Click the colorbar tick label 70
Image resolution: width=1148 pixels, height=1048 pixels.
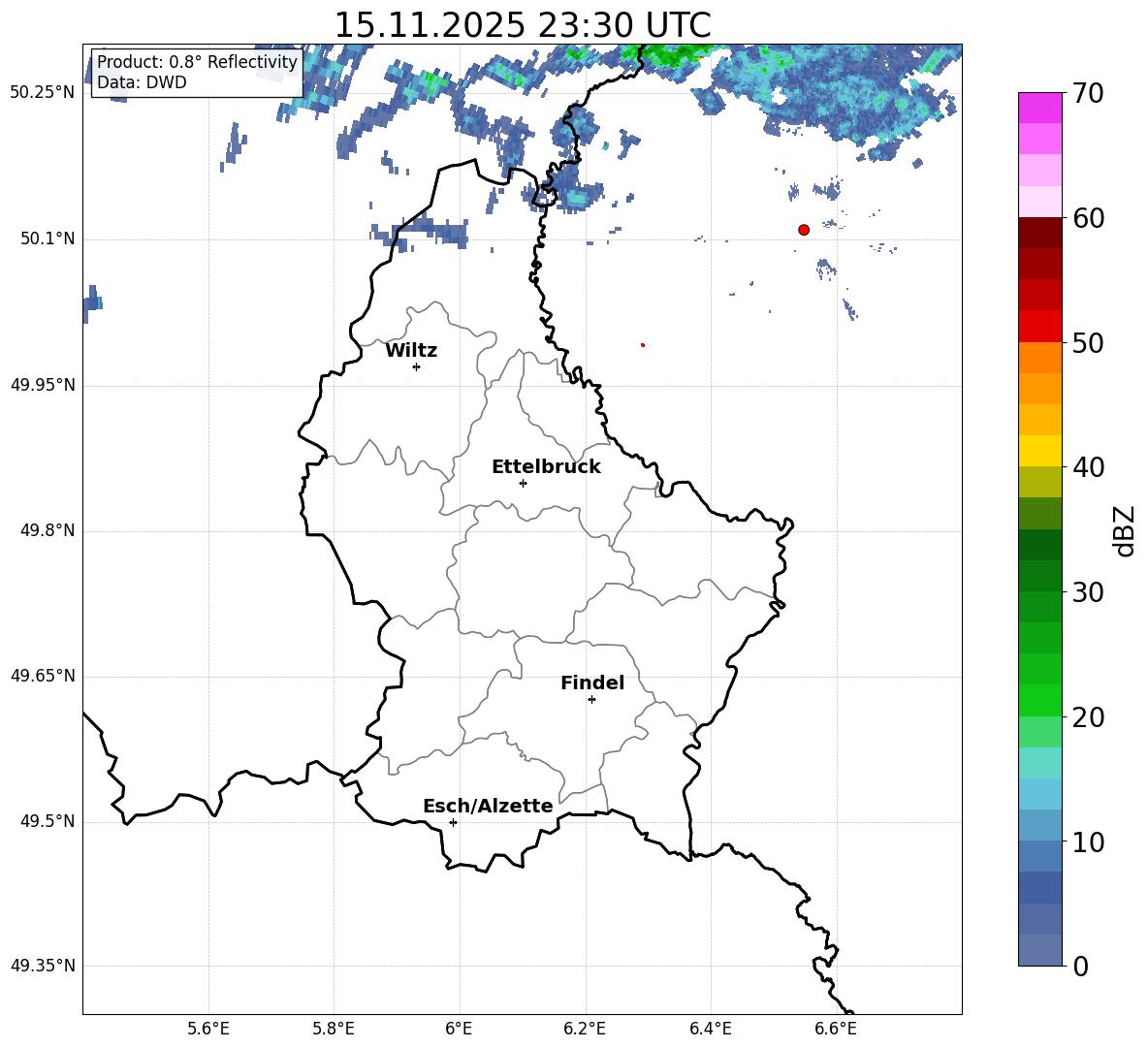pos(1087,93)
